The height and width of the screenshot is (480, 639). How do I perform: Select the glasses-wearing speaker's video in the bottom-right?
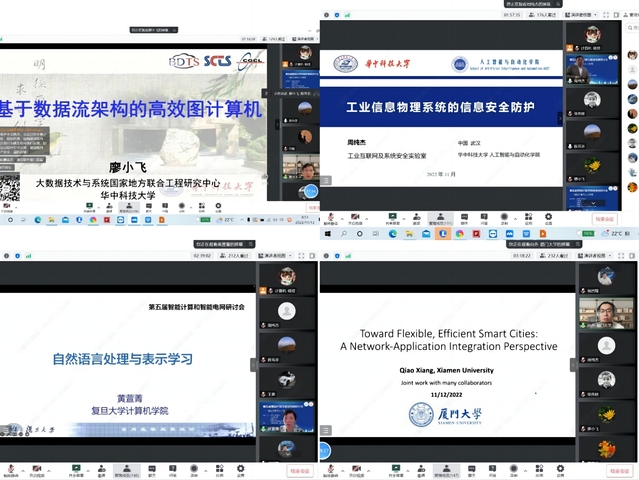click(606, 314)
